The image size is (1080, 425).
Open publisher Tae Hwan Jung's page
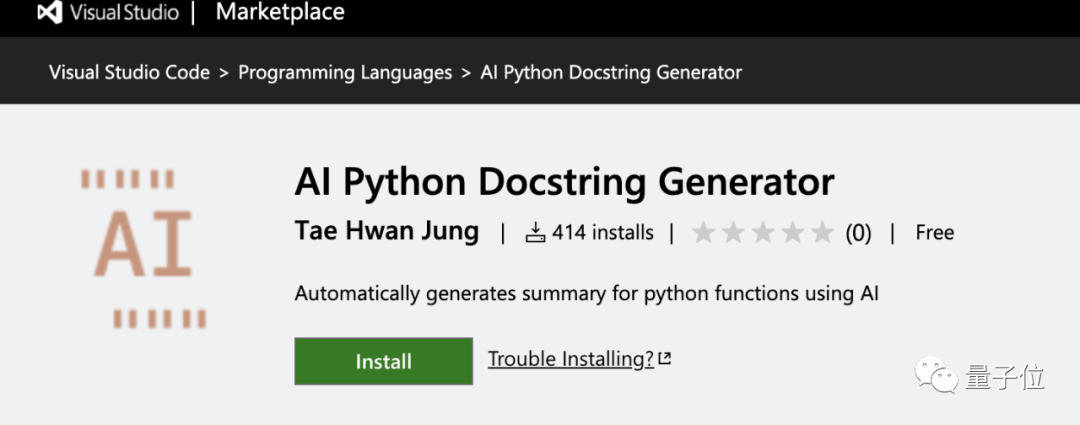coord(386,231)
